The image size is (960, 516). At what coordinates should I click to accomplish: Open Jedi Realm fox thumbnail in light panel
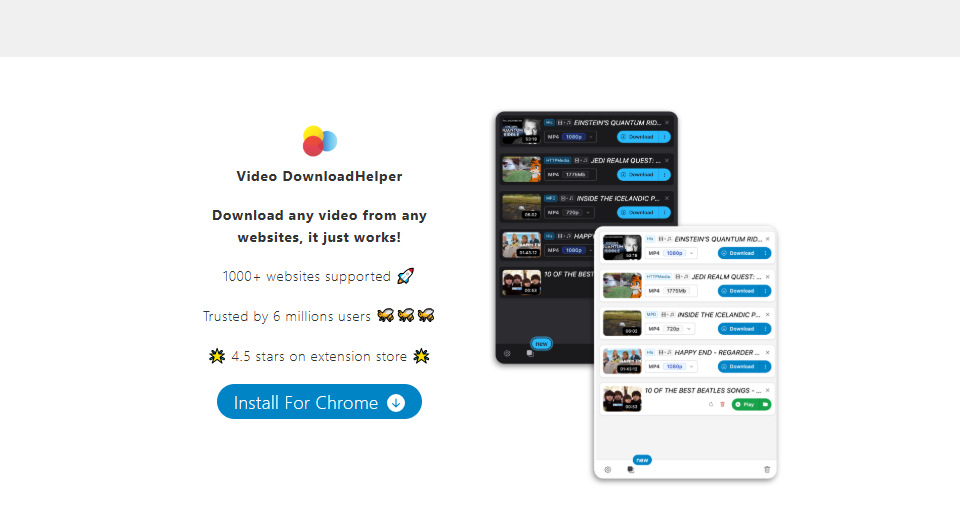622,285
